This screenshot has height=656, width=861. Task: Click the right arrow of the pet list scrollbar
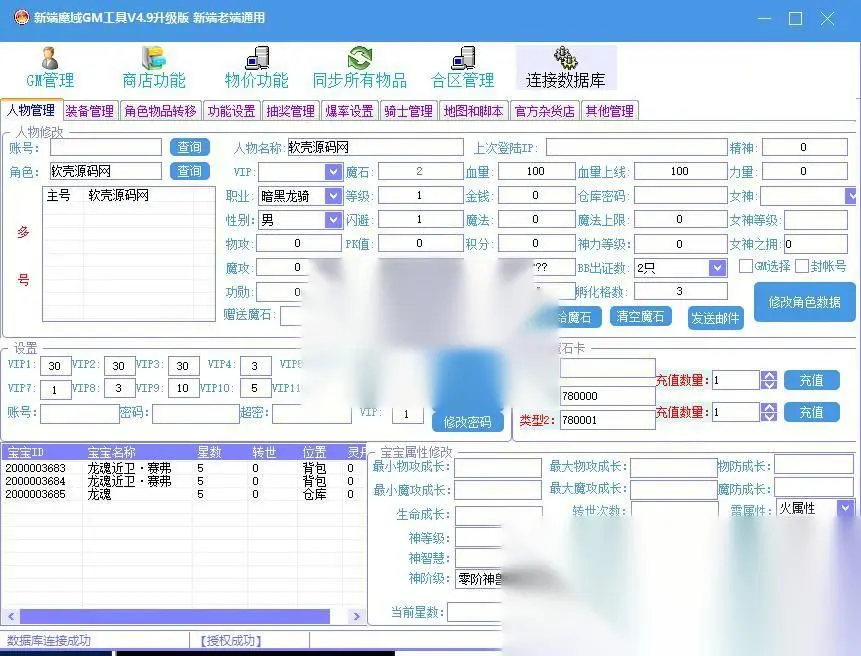(x=356, y=616)
